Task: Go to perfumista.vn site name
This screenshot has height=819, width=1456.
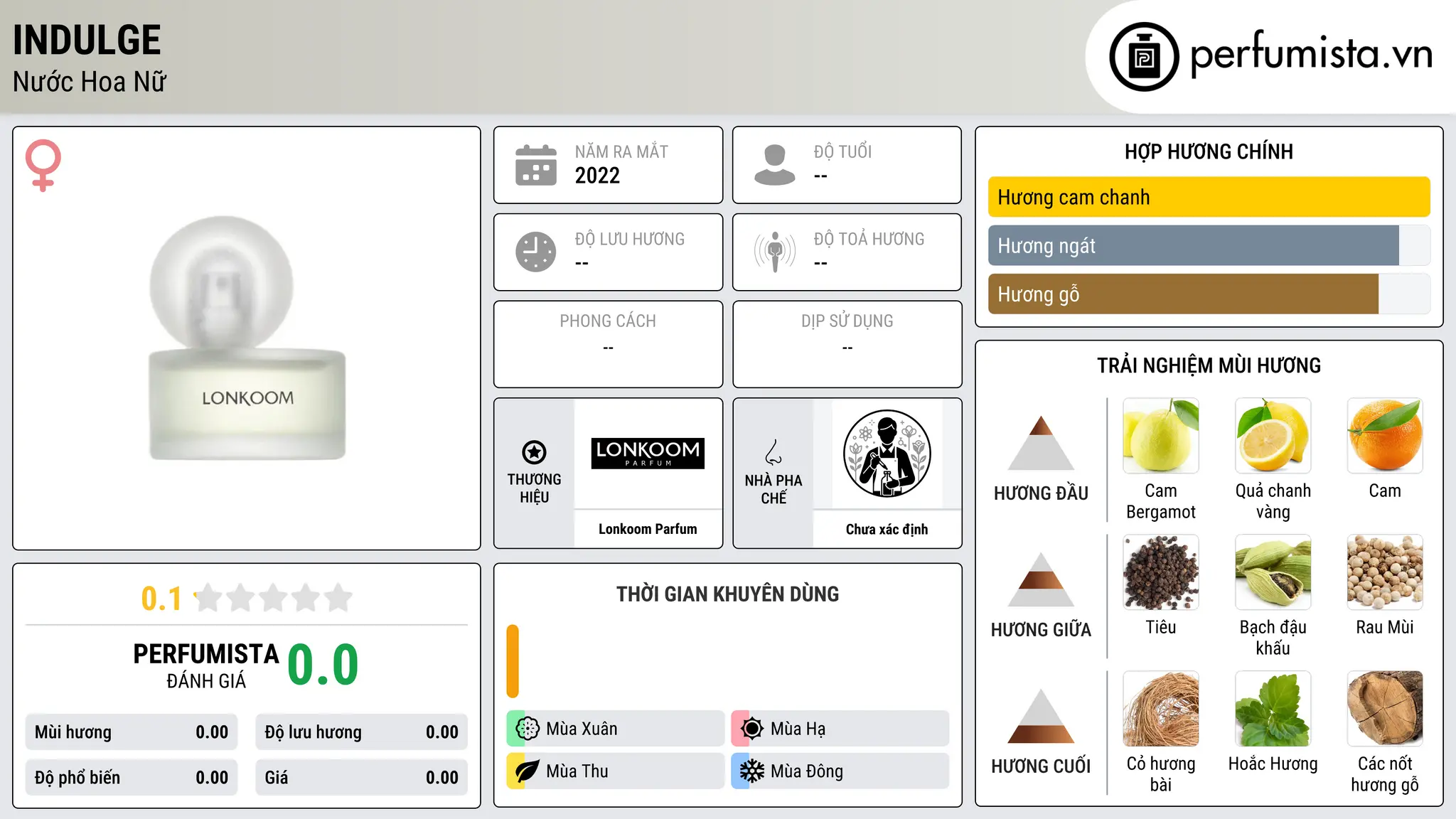Action: click(x=1311, y=54)
